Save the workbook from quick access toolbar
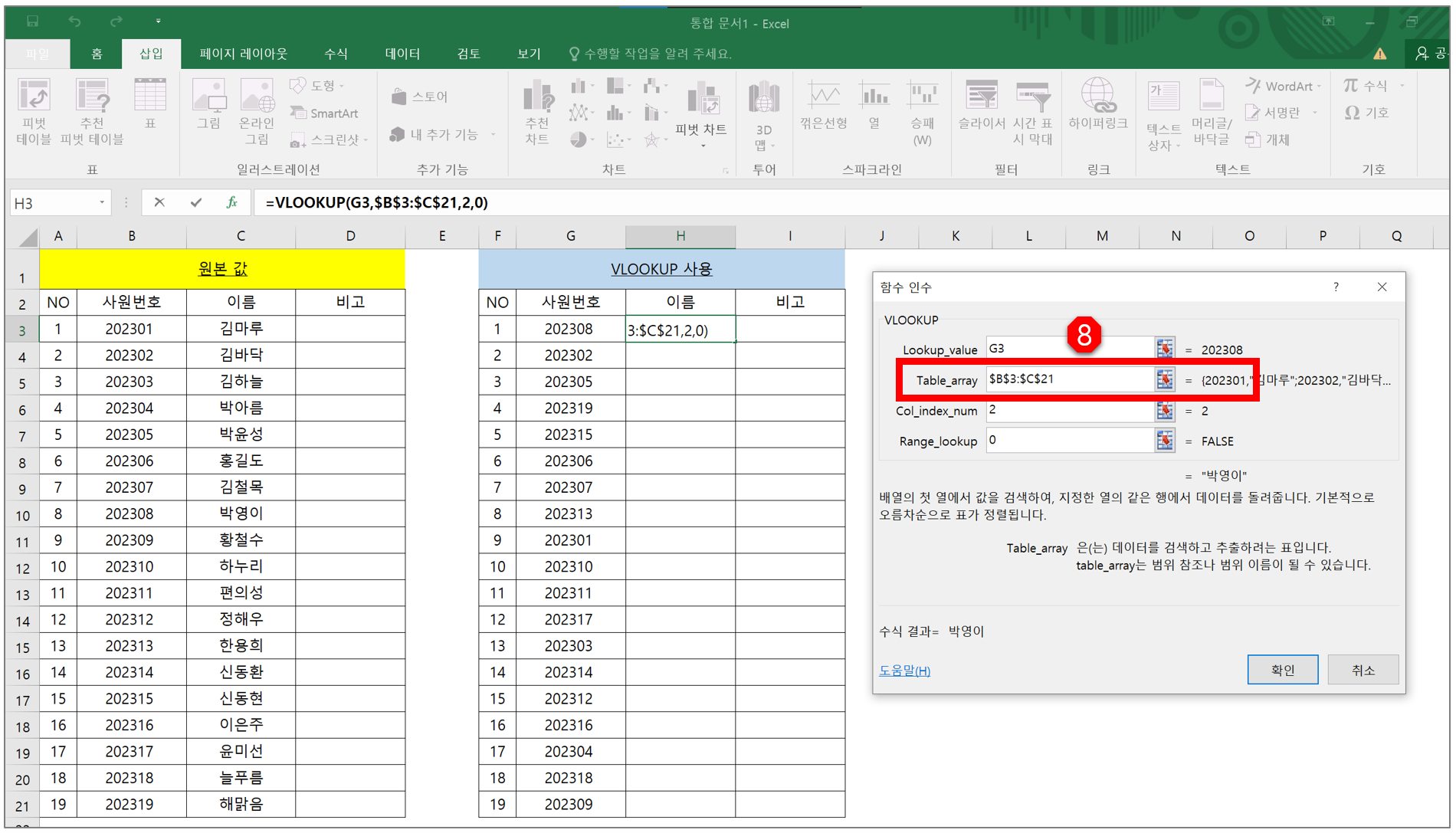The height and width of the screenshot is (833, 1456). point(32,21)
